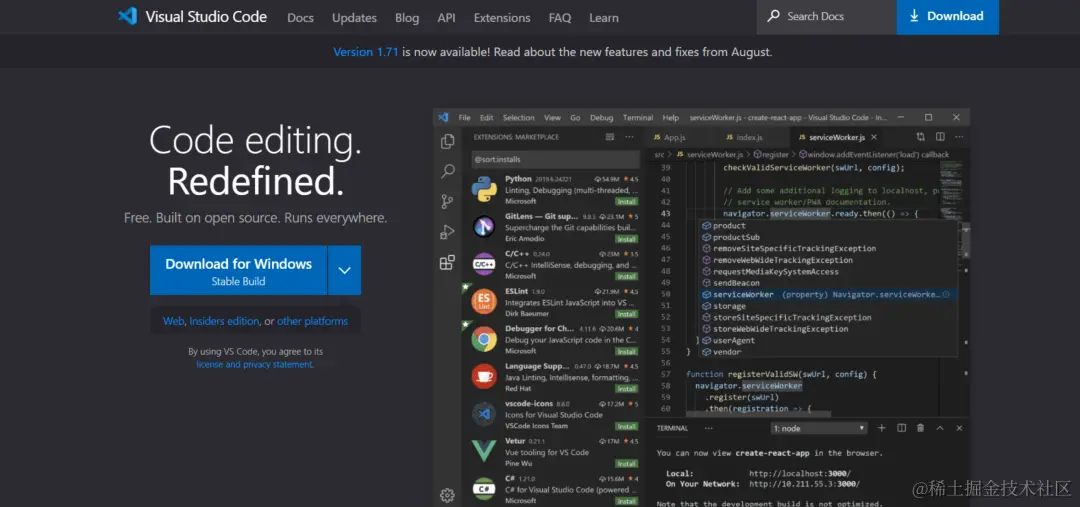The image size is (1080, 507).
Task: Open the Version 1.71 link
Action: click(366, 52)
